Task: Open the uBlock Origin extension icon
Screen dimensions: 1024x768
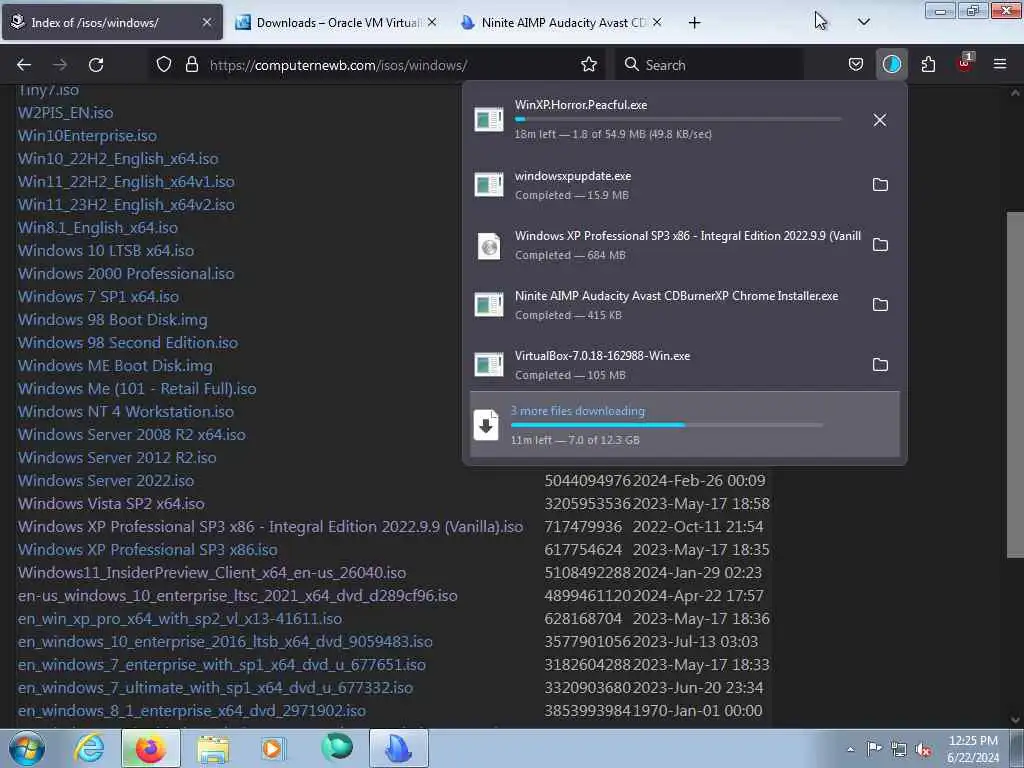Action: 965,63
